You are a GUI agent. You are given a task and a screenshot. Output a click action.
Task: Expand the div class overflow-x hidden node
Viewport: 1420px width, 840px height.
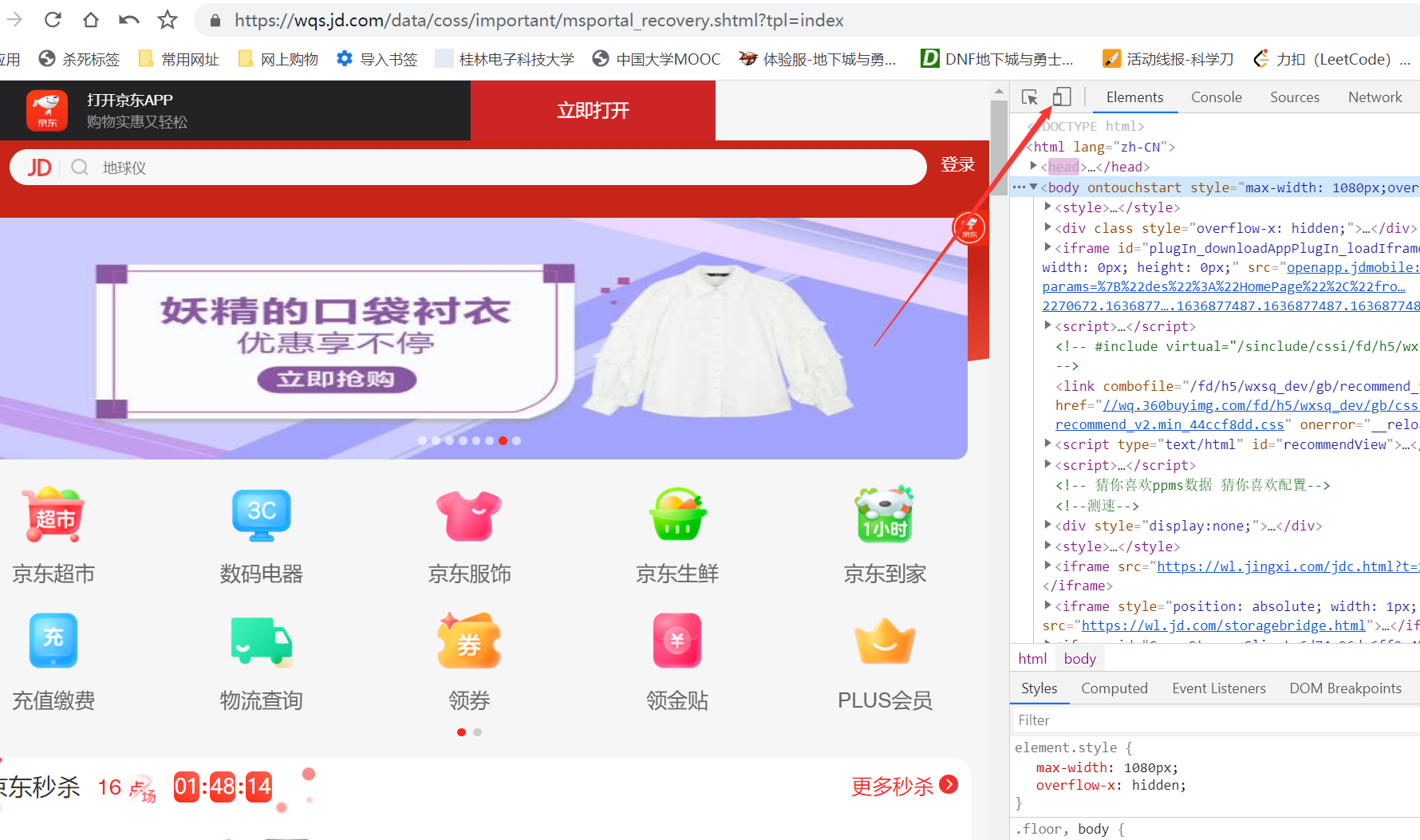click(x=1047, y=227)
